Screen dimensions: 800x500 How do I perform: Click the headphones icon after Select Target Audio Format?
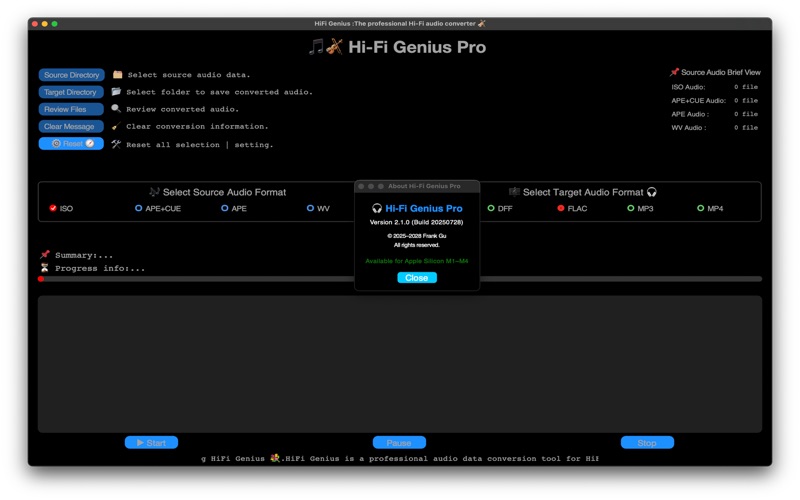[652, 192]
